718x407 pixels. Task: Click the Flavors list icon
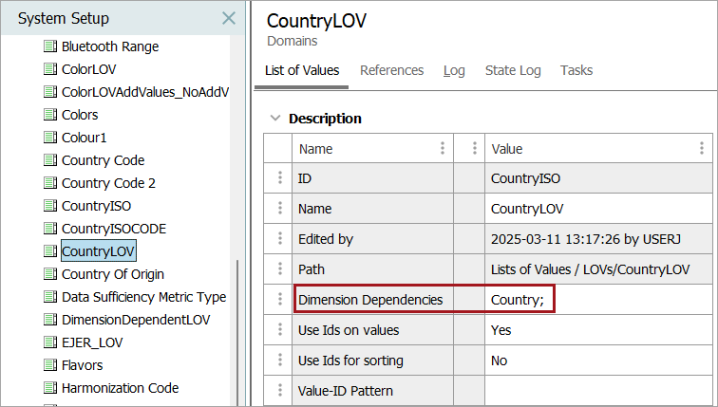pos(50,365)
